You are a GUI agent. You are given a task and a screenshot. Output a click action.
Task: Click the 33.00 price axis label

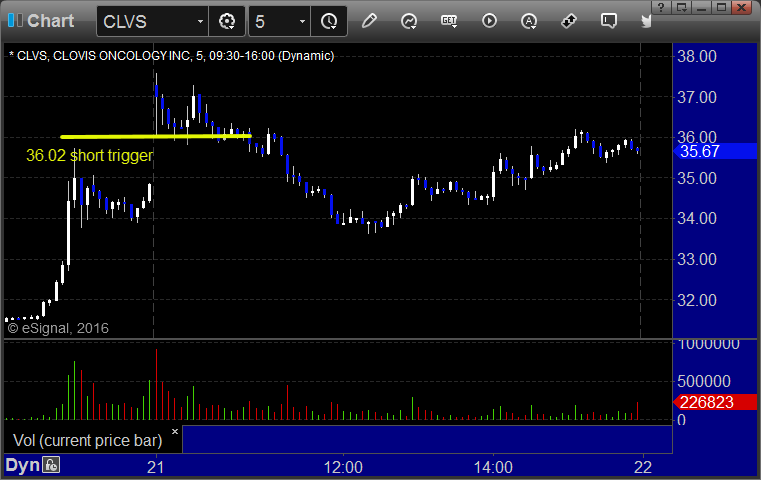[697, 260]
